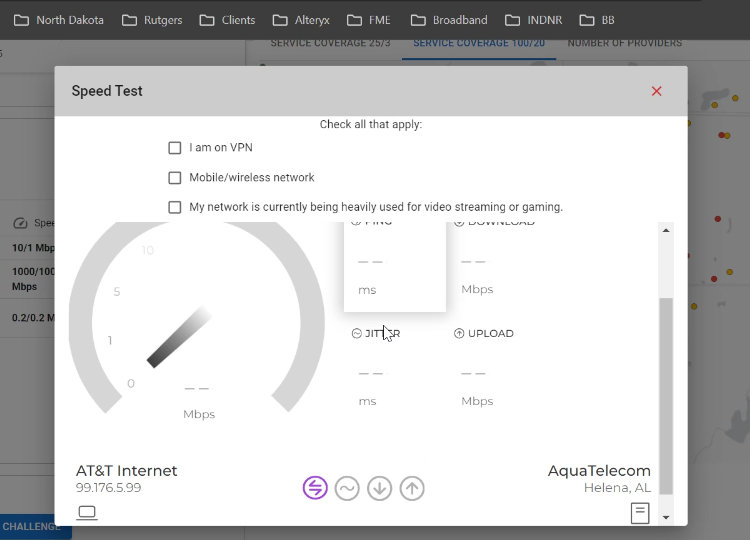Check the Mobile/wireless network box

175,178
